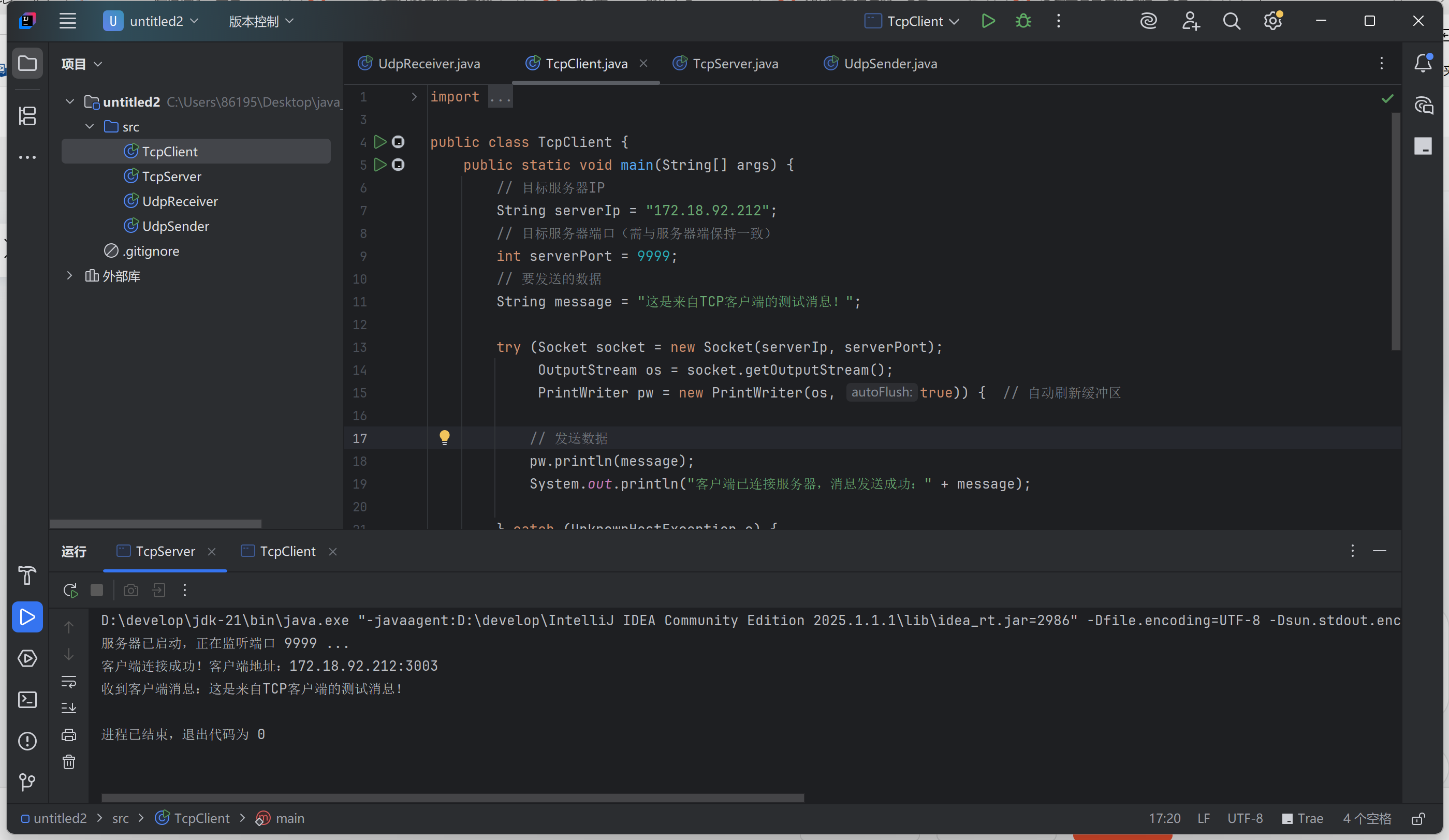Click the console horizontal scrollbar
The image size is (1449, 840).
point(452,798)
